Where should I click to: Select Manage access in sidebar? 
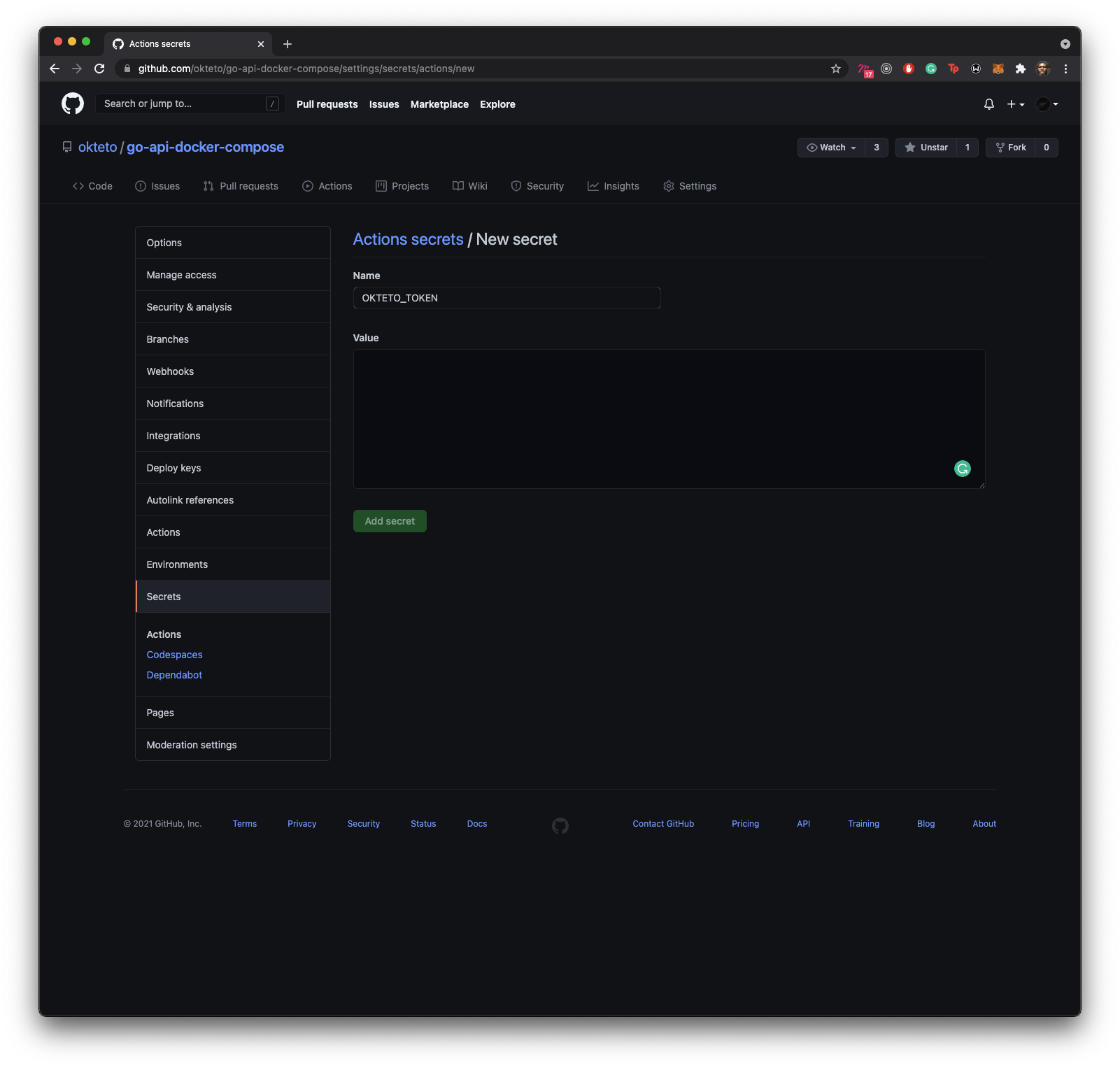tap(233, 275)
